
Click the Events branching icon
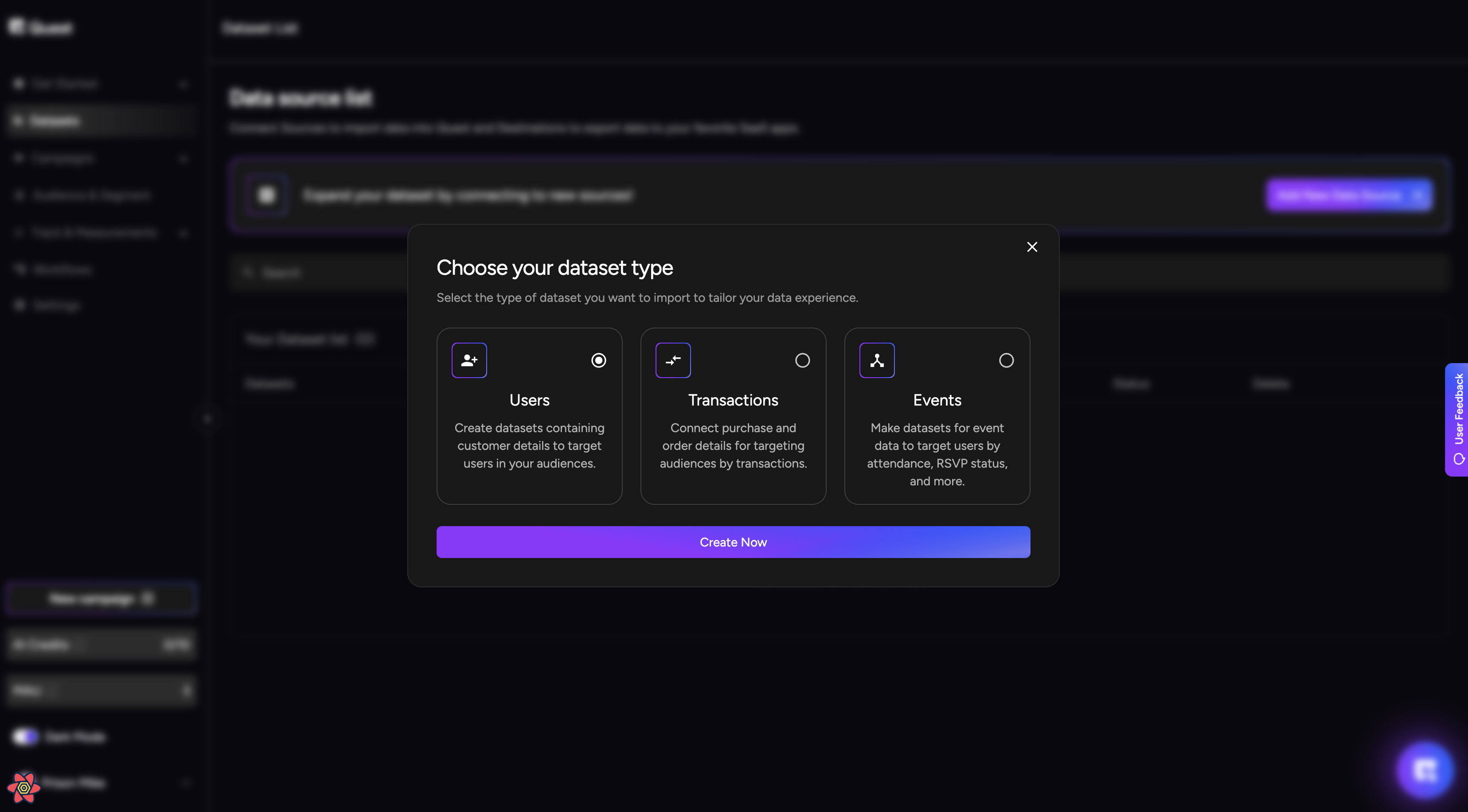[877, 360]
